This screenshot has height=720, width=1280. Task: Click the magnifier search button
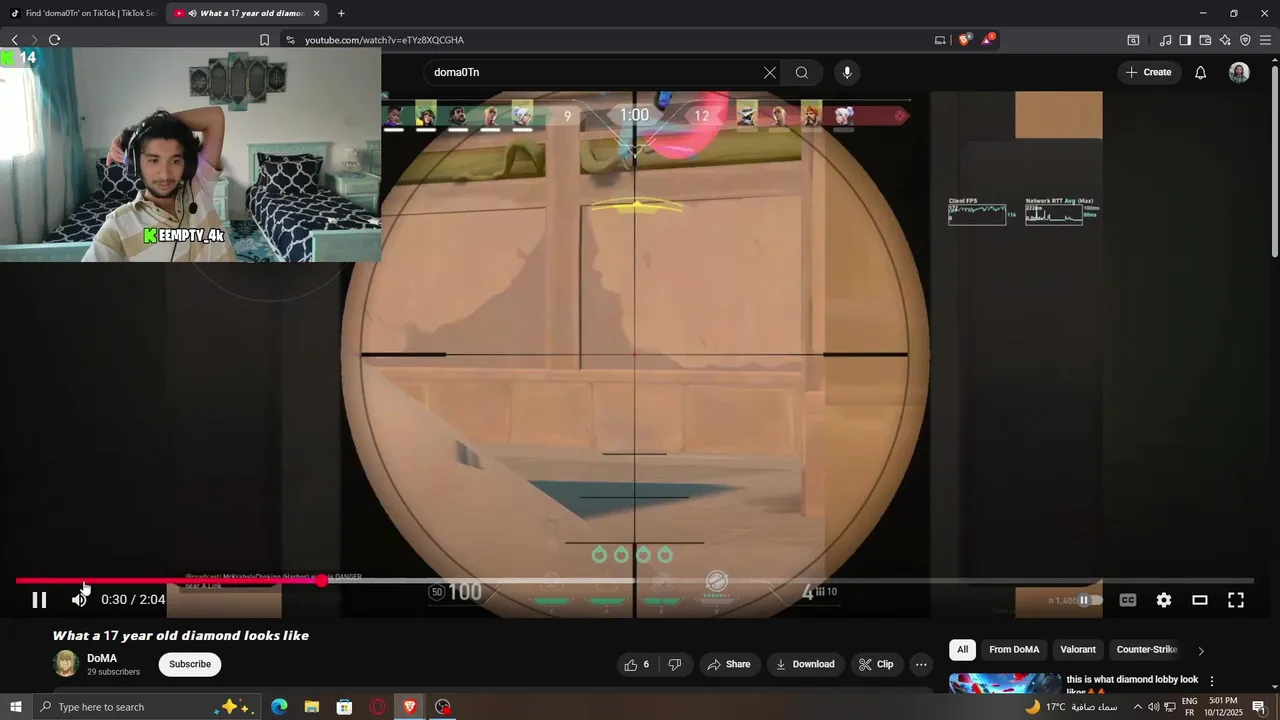802,72
